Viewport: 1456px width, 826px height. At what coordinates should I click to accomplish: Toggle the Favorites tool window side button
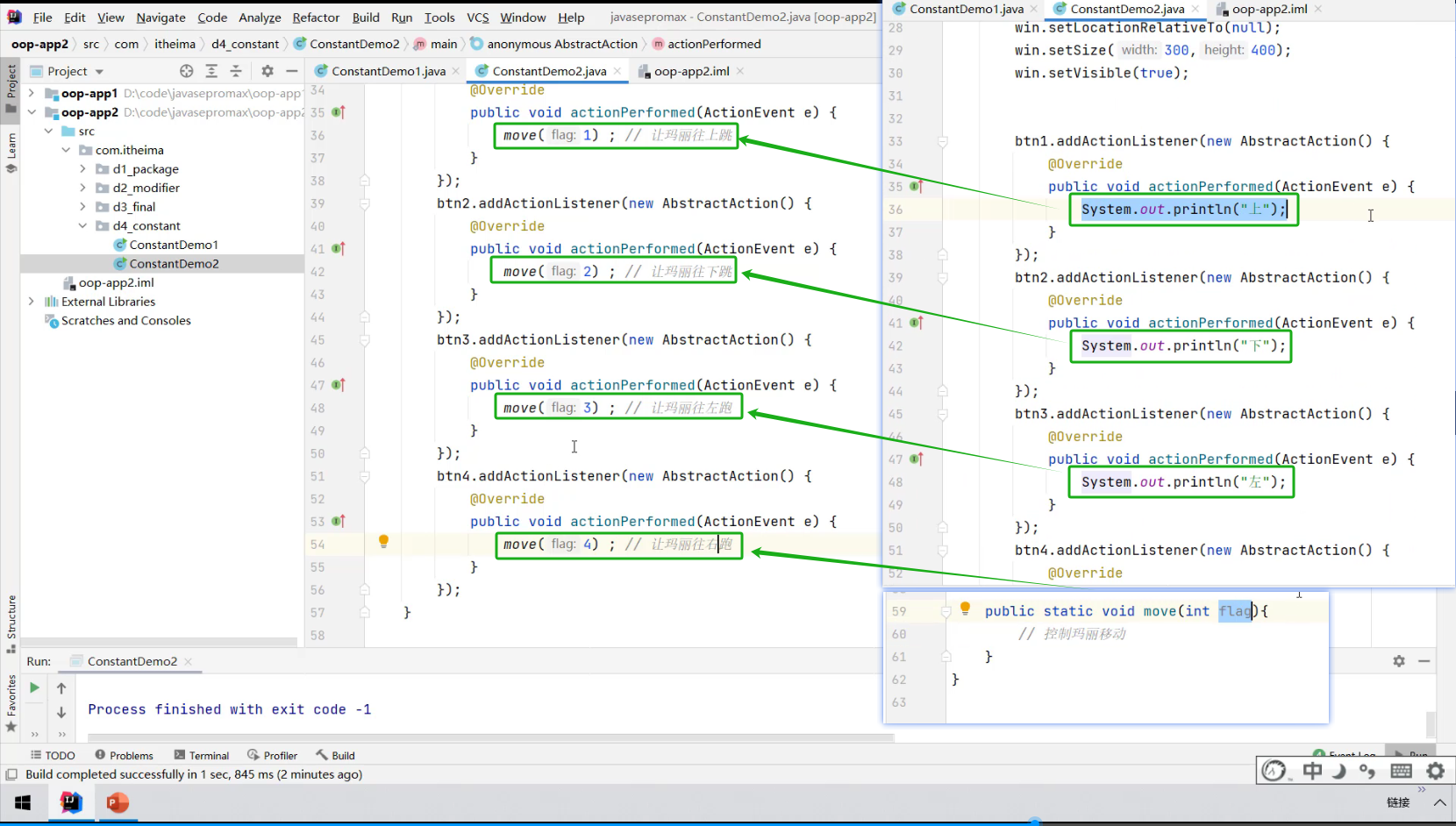11,702
